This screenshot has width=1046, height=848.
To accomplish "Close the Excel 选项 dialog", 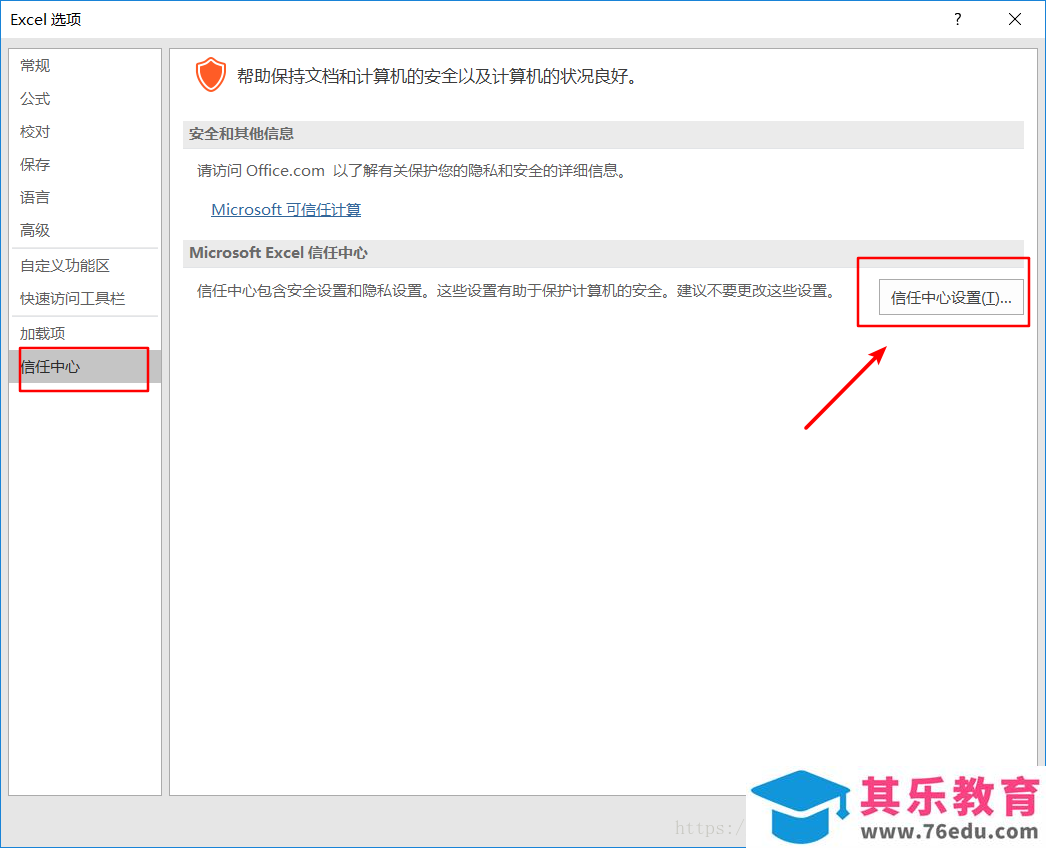I will 1014,19.
